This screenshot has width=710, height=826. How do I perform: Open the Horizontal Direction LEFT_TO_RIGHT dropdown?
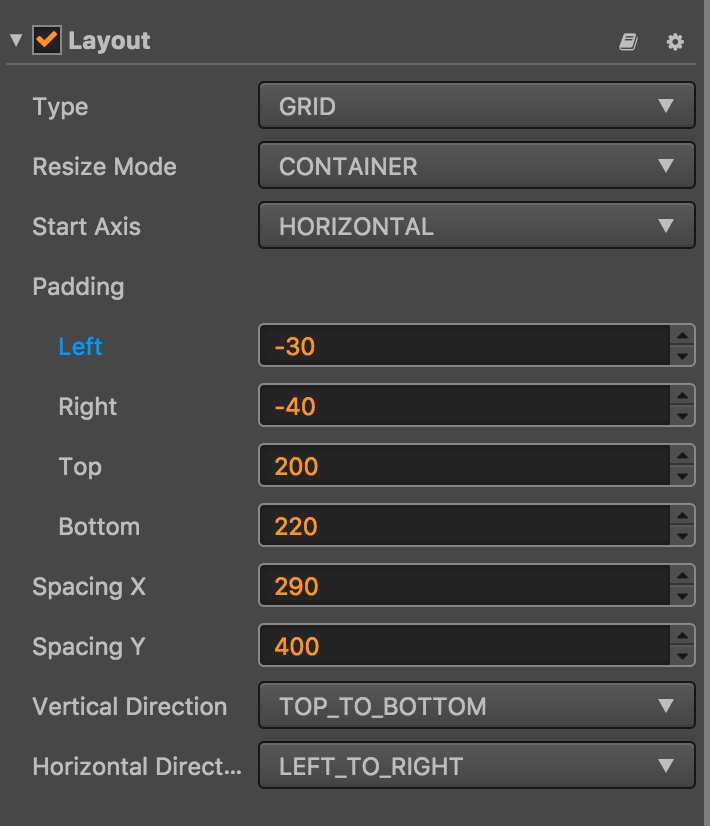tap(476, 766)
